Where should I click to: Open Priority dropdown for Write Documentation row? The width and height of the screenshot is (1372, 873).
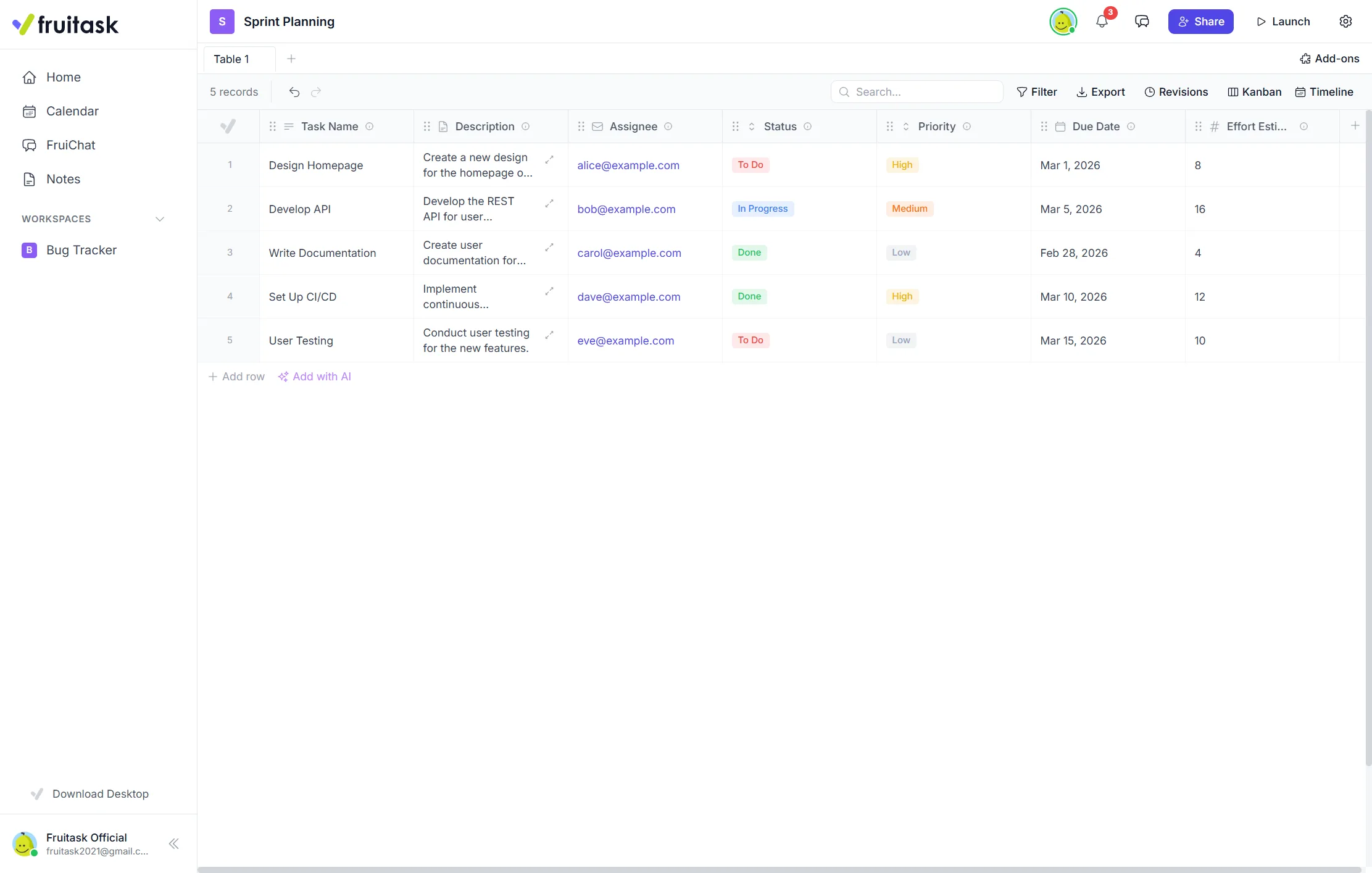coord(901,253)
